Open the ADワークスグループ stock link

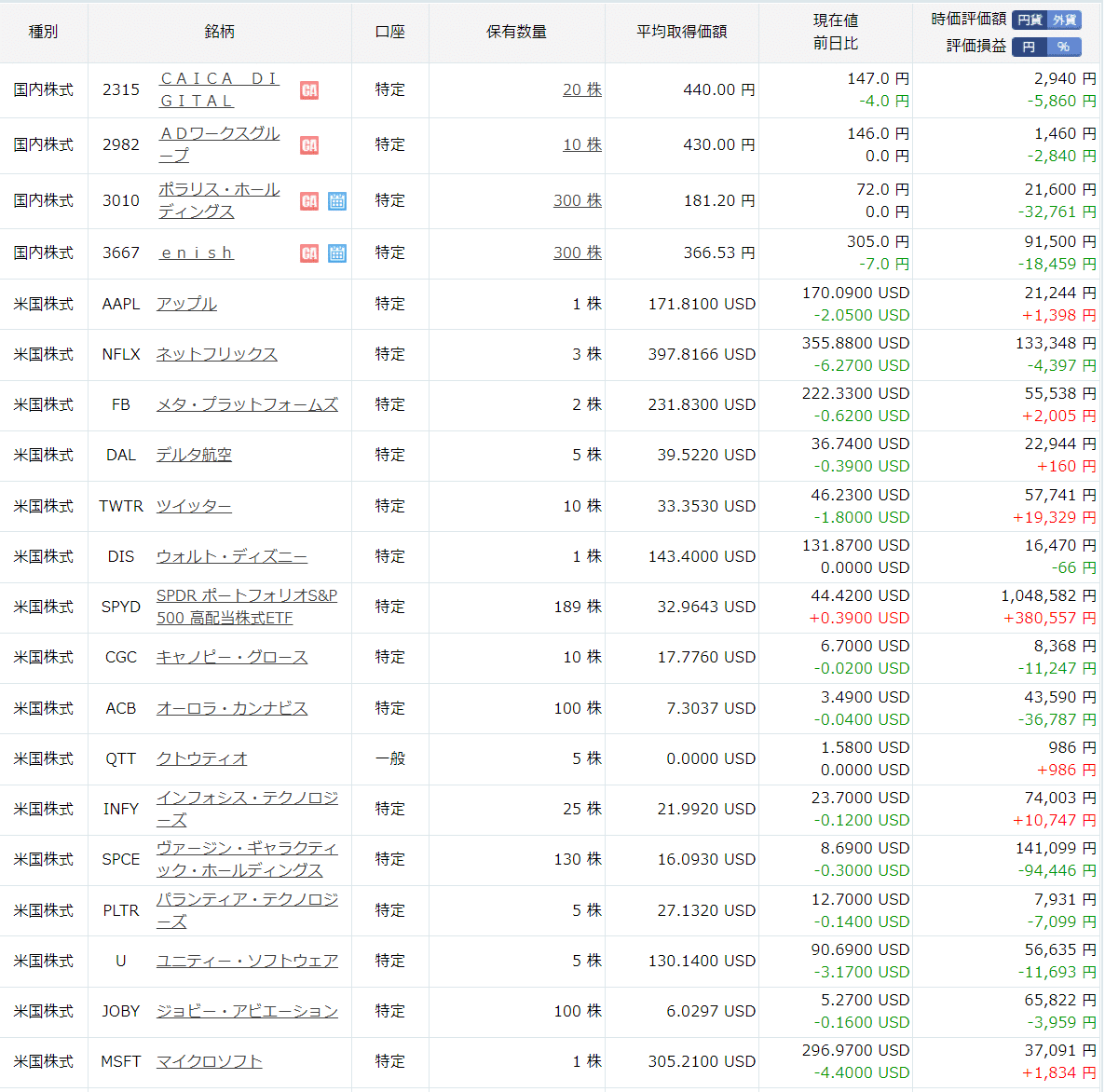coord(219,144)
